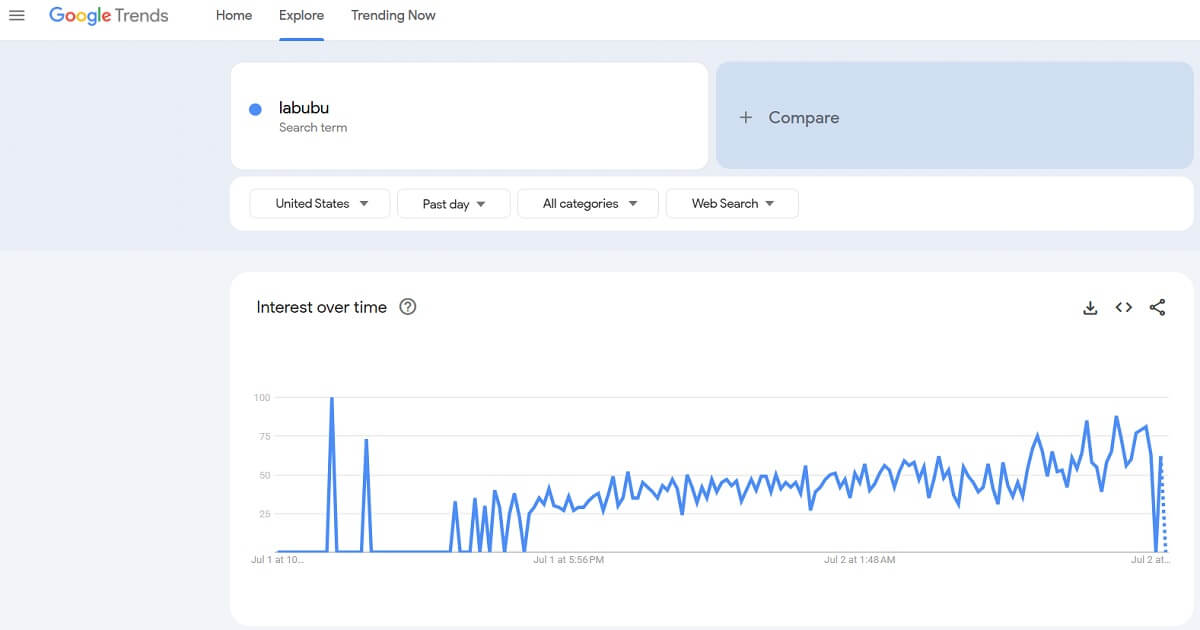Switch the Web Search type dropdown
The width and height of the screenshot is (1200, 630).
tap(732, 203)
